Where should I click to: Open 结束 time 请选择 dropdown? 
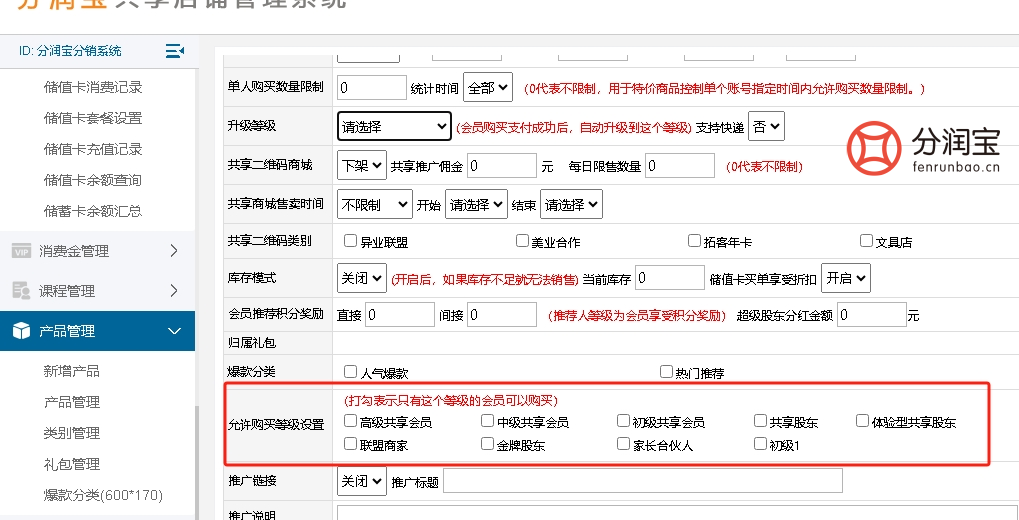571,204
